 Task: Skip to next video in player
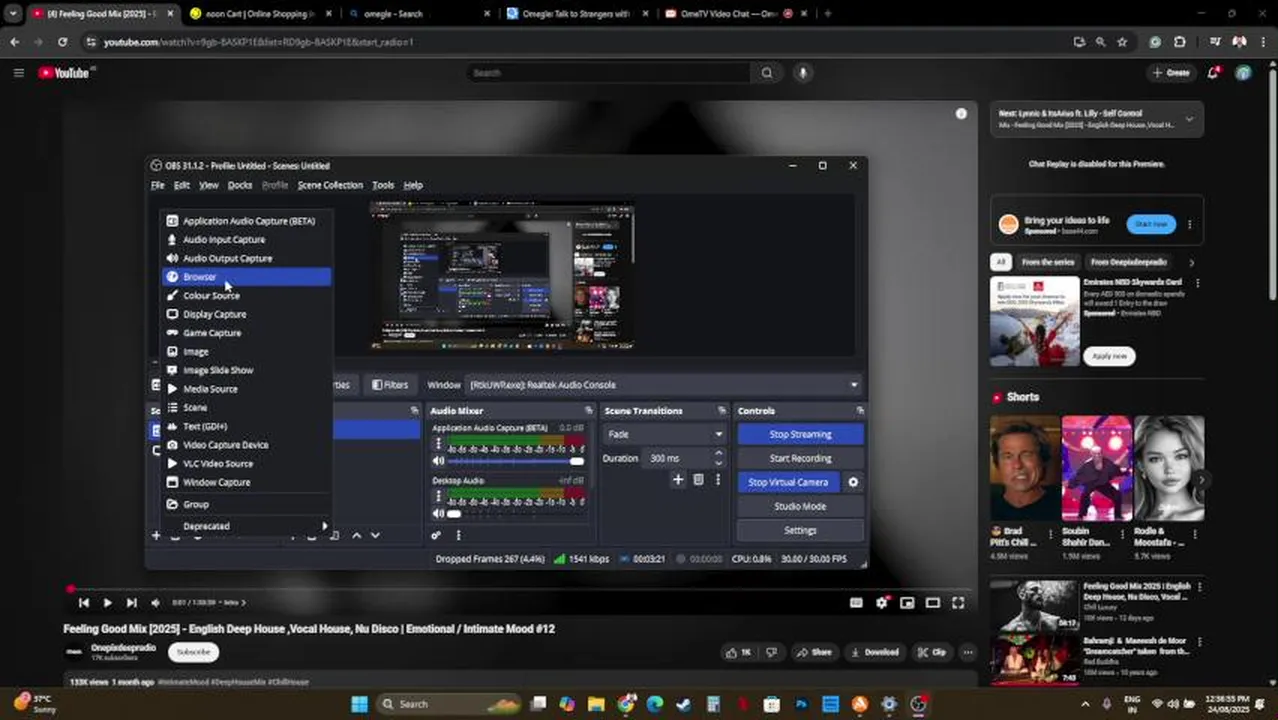[x=131, y=603]
